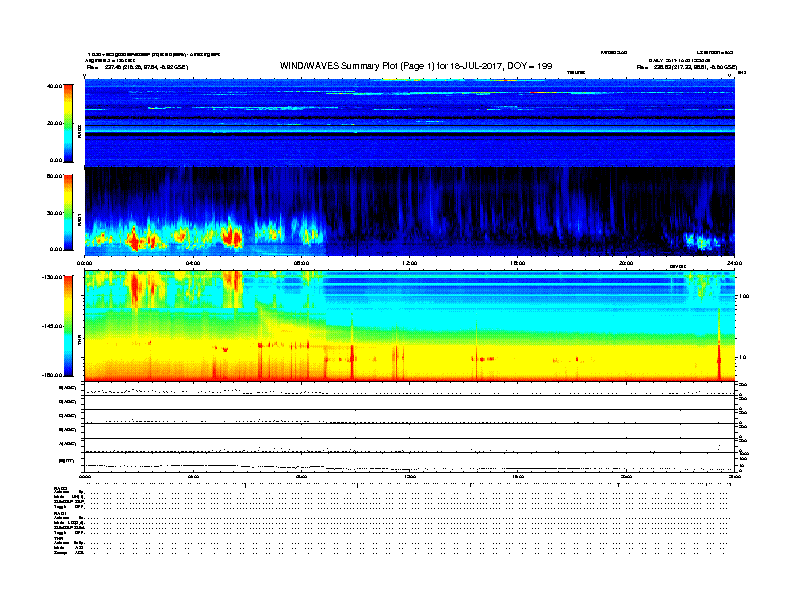The width and height of the screenshot is (792, 612).
Task: Click the 20.00 label on RAD2 scale
Action: tap(55, 123)
